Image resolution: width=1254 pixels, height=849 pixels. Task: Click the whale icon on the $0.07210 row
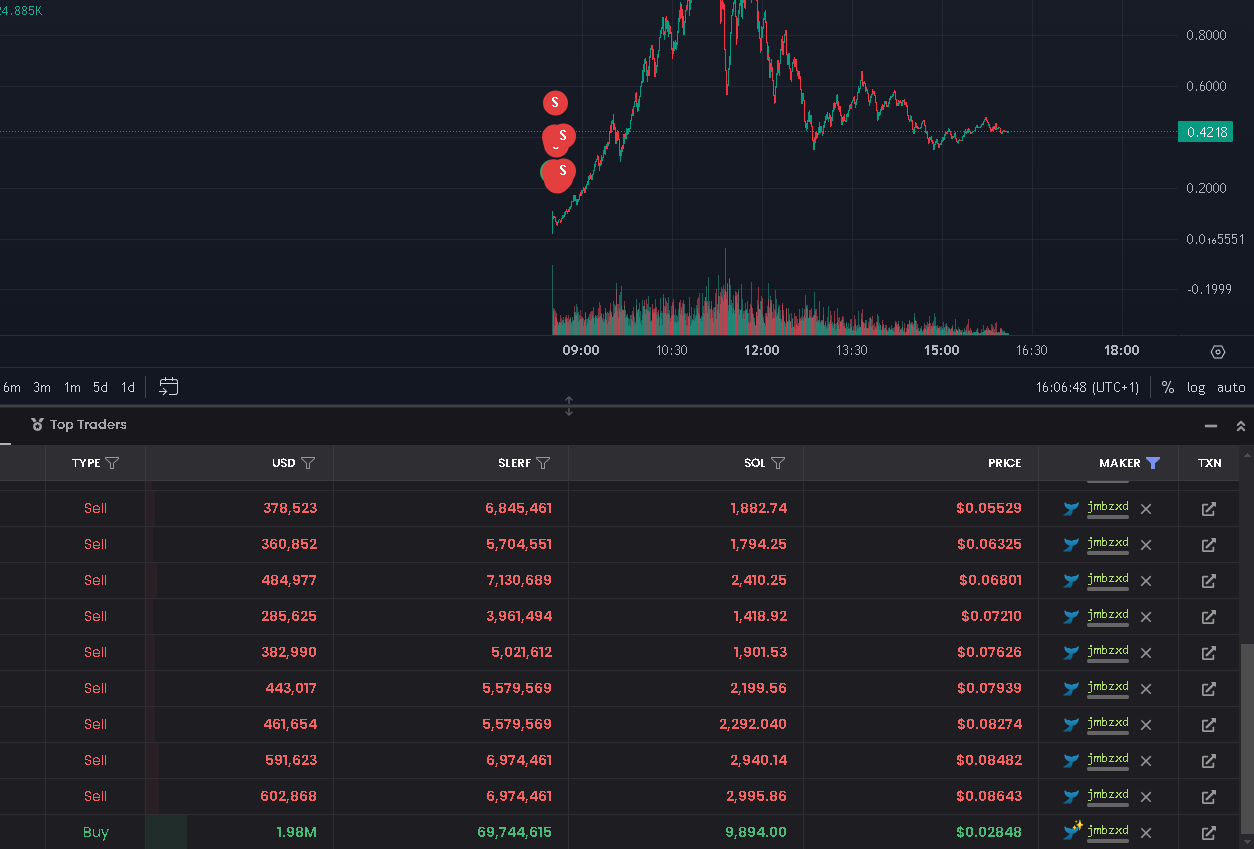pyautogui.click(x=1071, y=617)
